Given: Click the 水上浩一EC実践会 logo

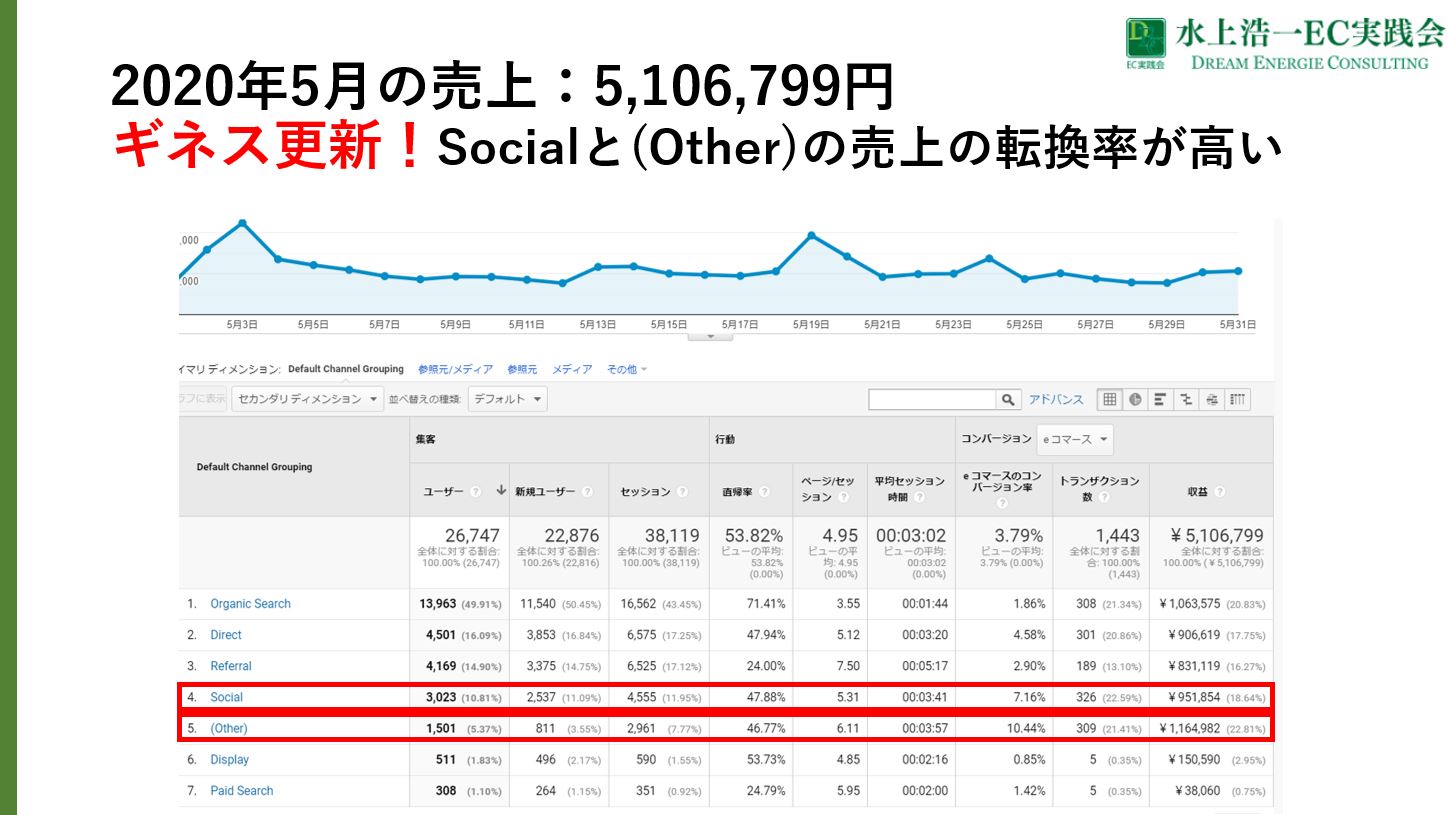Looking at the screenshot, I should click(x=1285, y=45).
